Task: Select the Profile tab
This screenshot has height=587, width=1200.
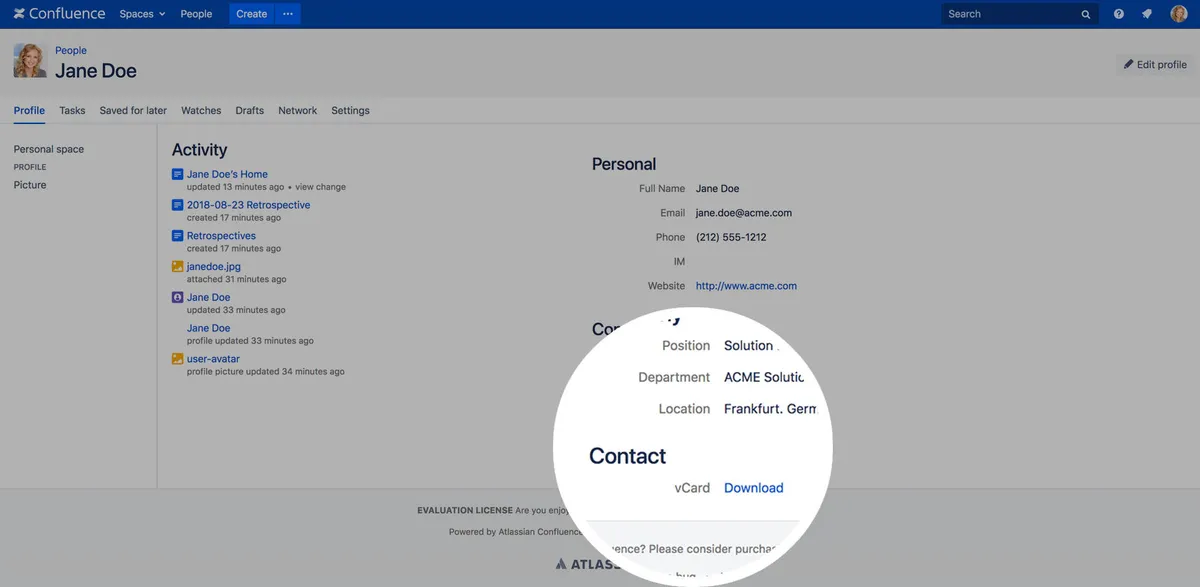Action: 29,110
